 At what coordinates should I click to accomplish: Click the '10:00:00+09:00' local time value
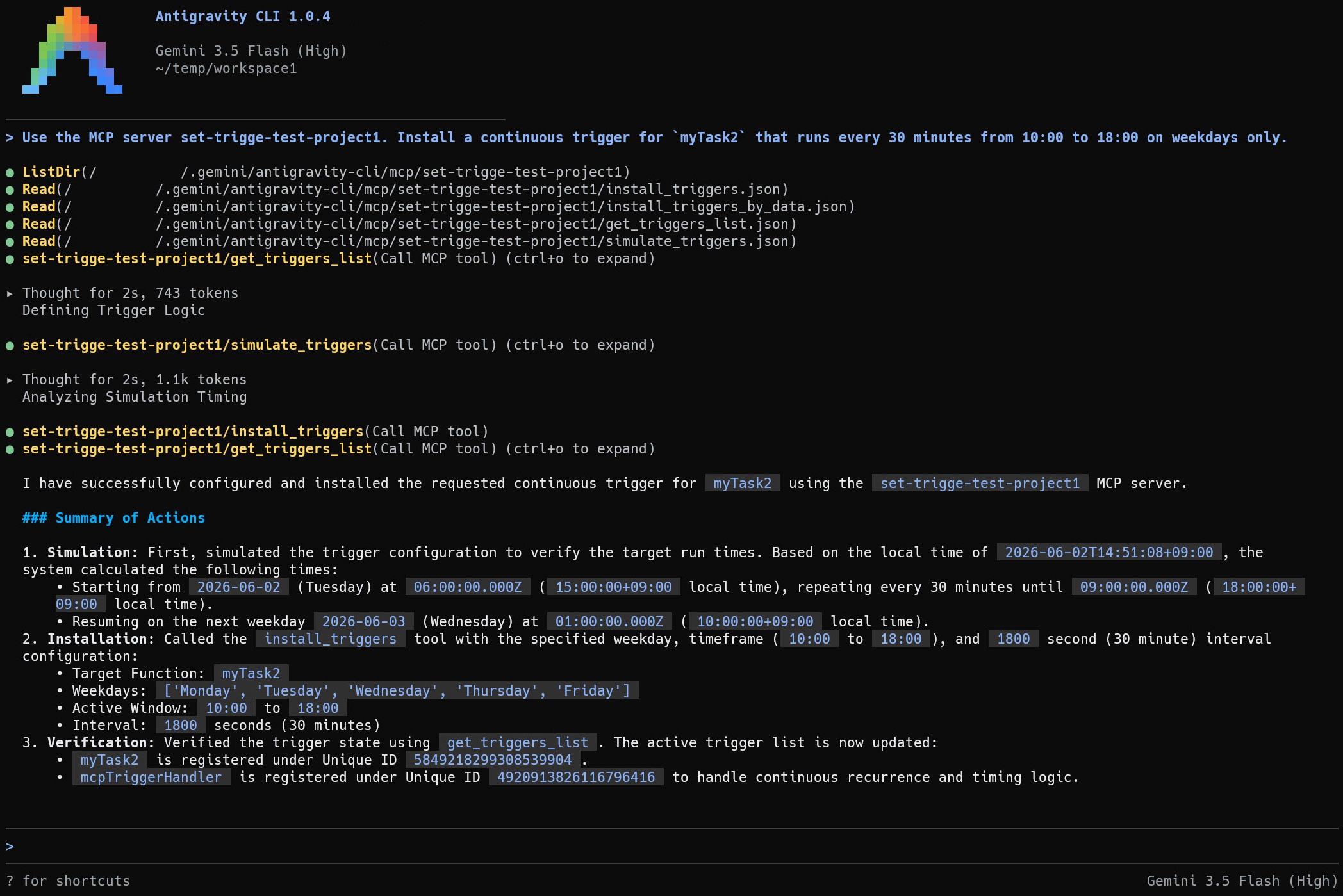[x=755, y=621]
